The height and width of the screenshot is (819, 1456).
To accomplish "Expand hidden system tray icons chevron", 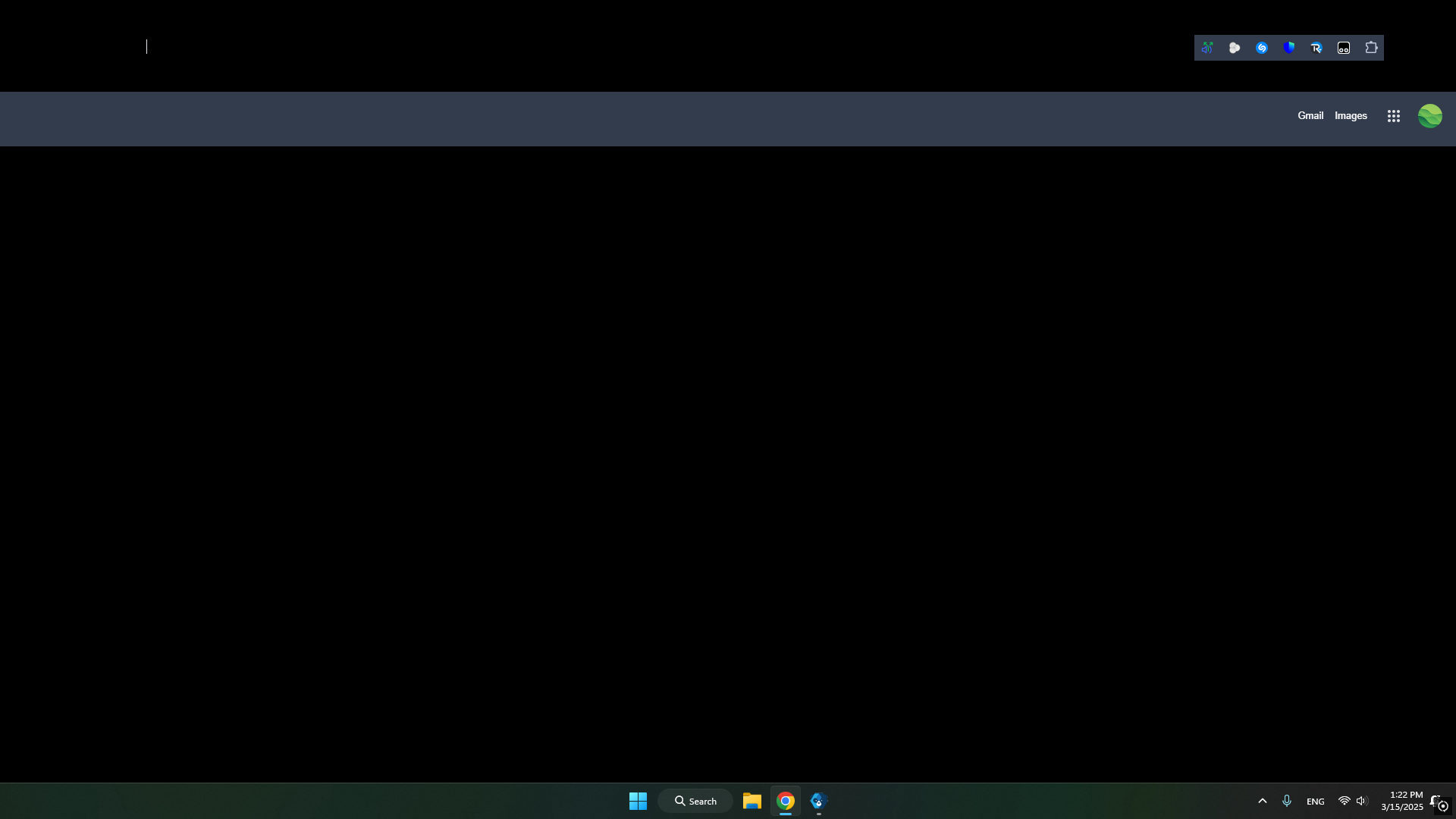I will click(x=1263, y=801).
